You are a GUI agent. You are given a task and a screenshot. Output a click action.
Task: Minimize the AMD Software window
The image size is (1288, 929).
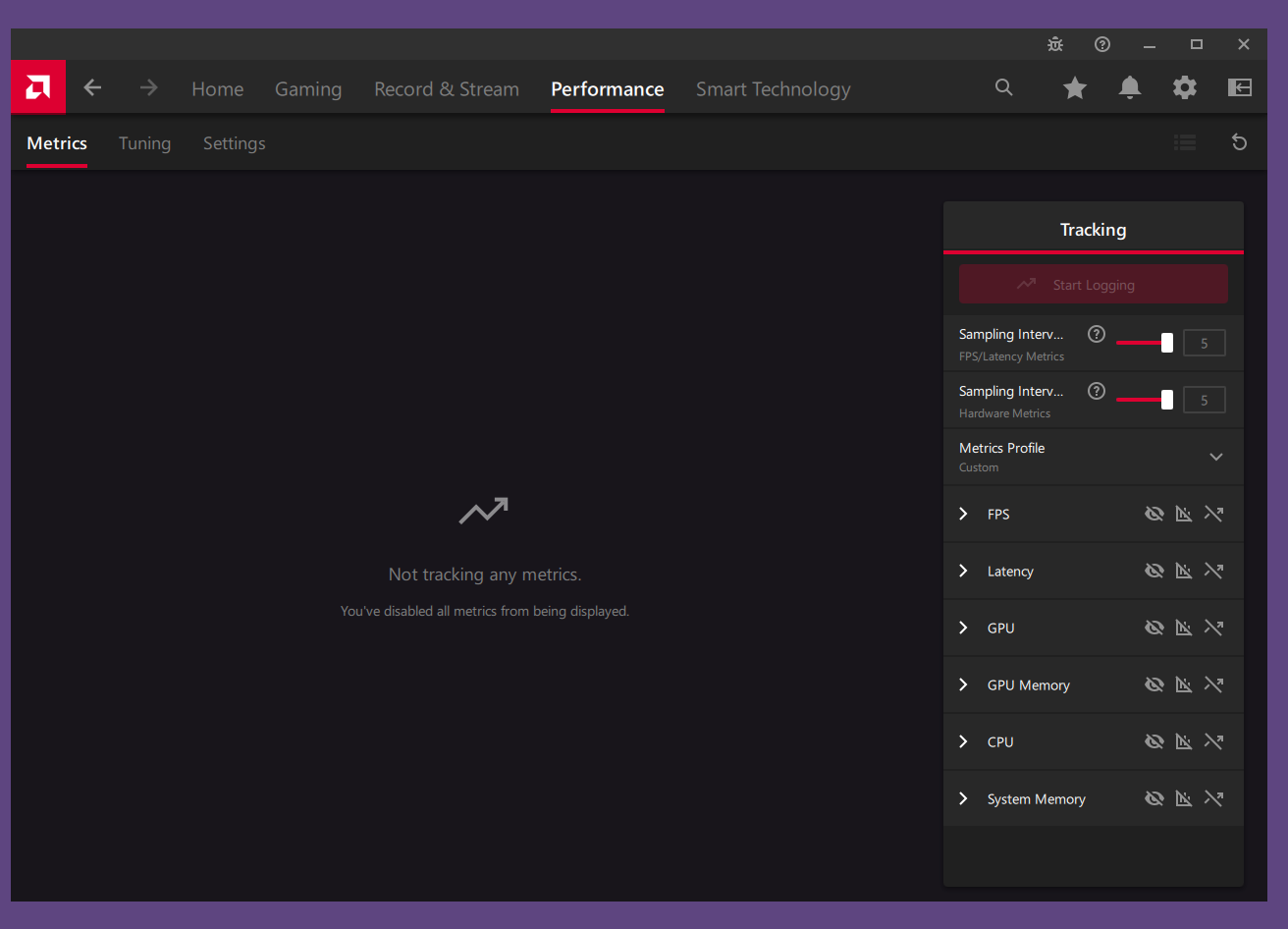[x=1150, y=44]
